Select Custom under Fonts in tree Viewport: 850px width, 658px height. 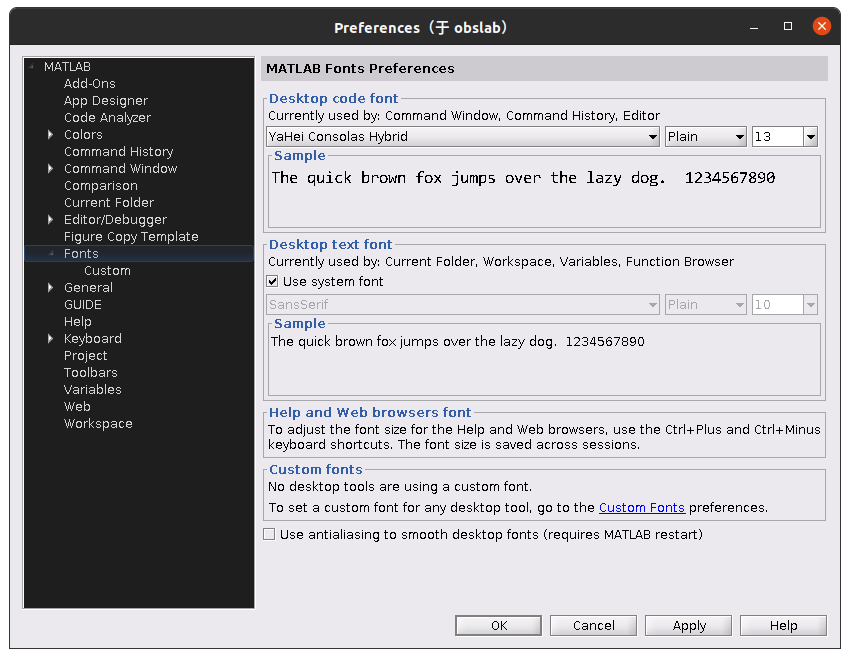[107, 270]
